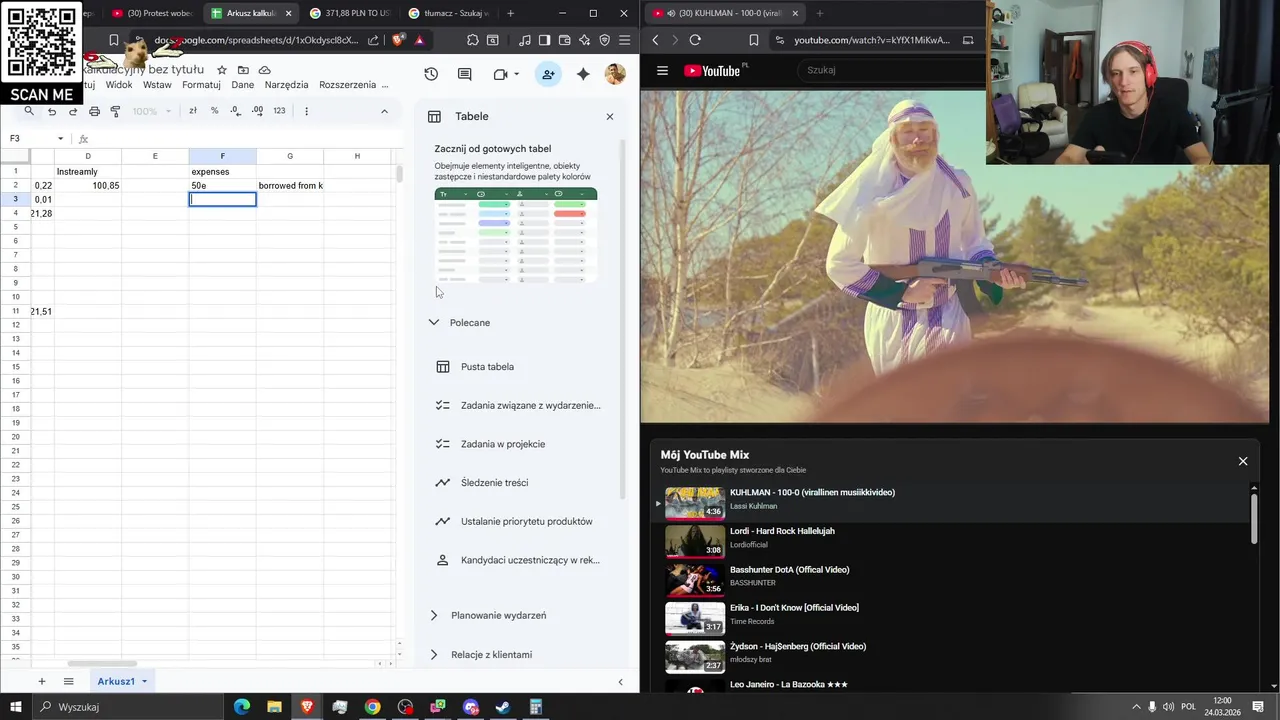
Task: Switch to the tłumacz search tab
Action: click(x=449, y=13)
